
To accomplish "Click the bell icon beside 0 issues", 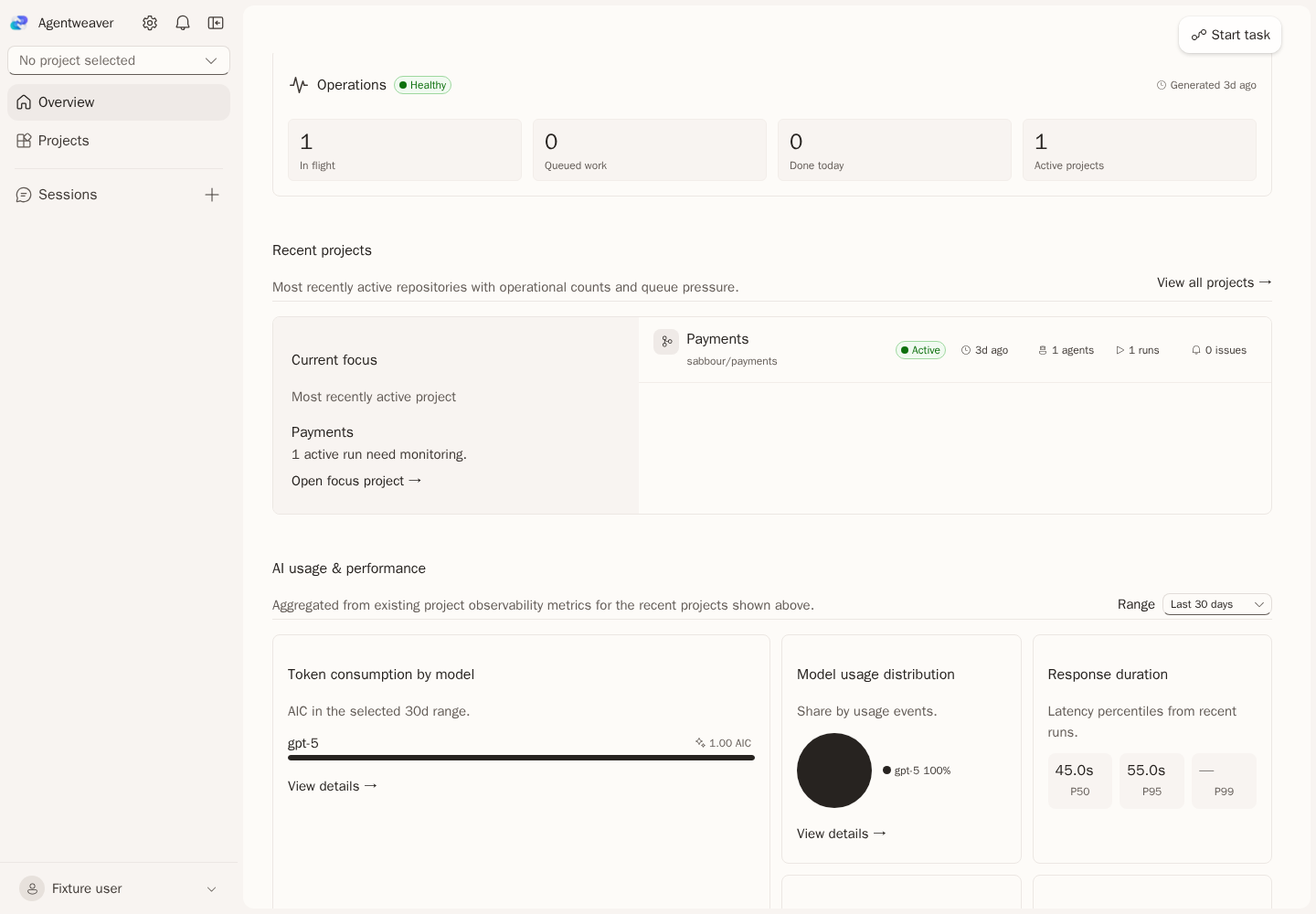I will (x=1196, y=350).
